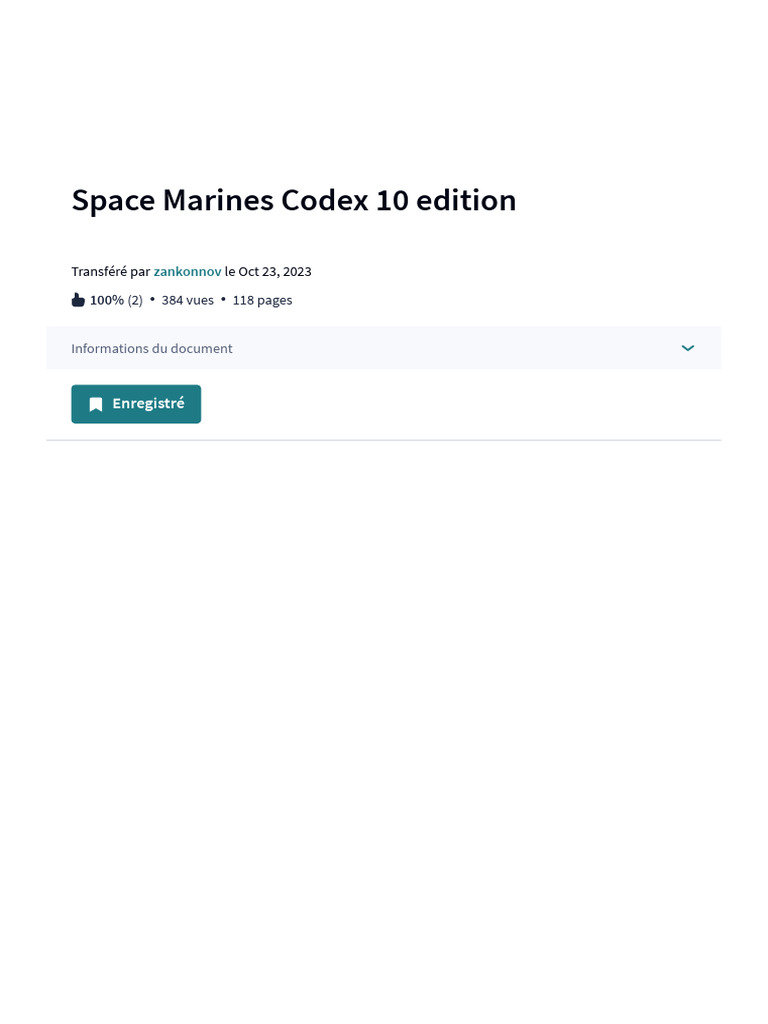Click the document title "Space Marines Codex 10 edition"
This screenshot has width=768, height=1024.
coord(294,200)
